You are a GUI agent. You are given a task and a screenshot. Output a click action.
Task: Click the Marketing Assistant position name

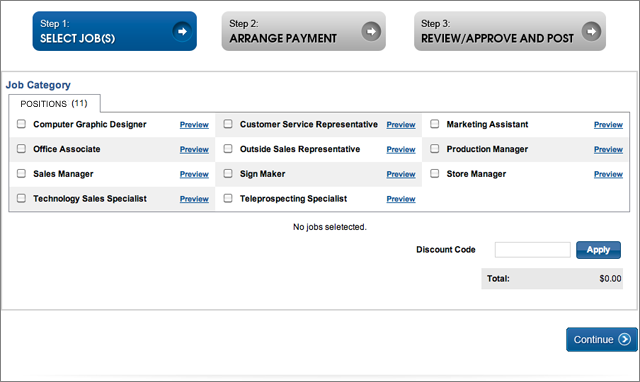487,124
